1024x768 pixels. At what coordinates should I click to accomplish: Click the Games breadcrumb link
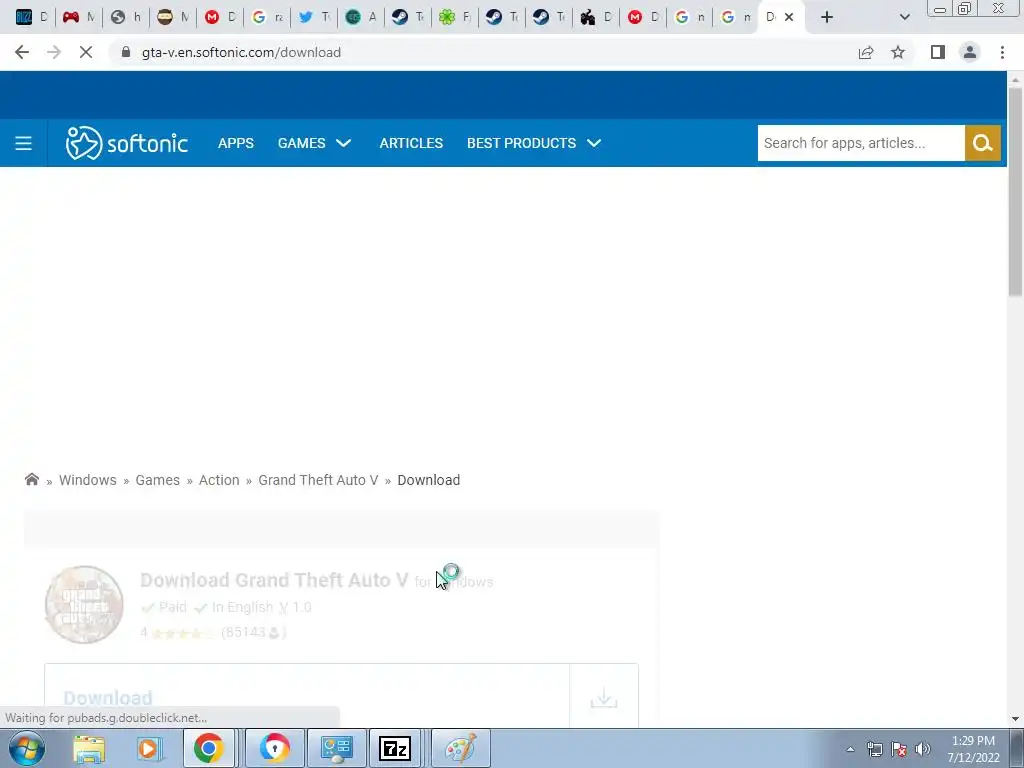point(157,480)
